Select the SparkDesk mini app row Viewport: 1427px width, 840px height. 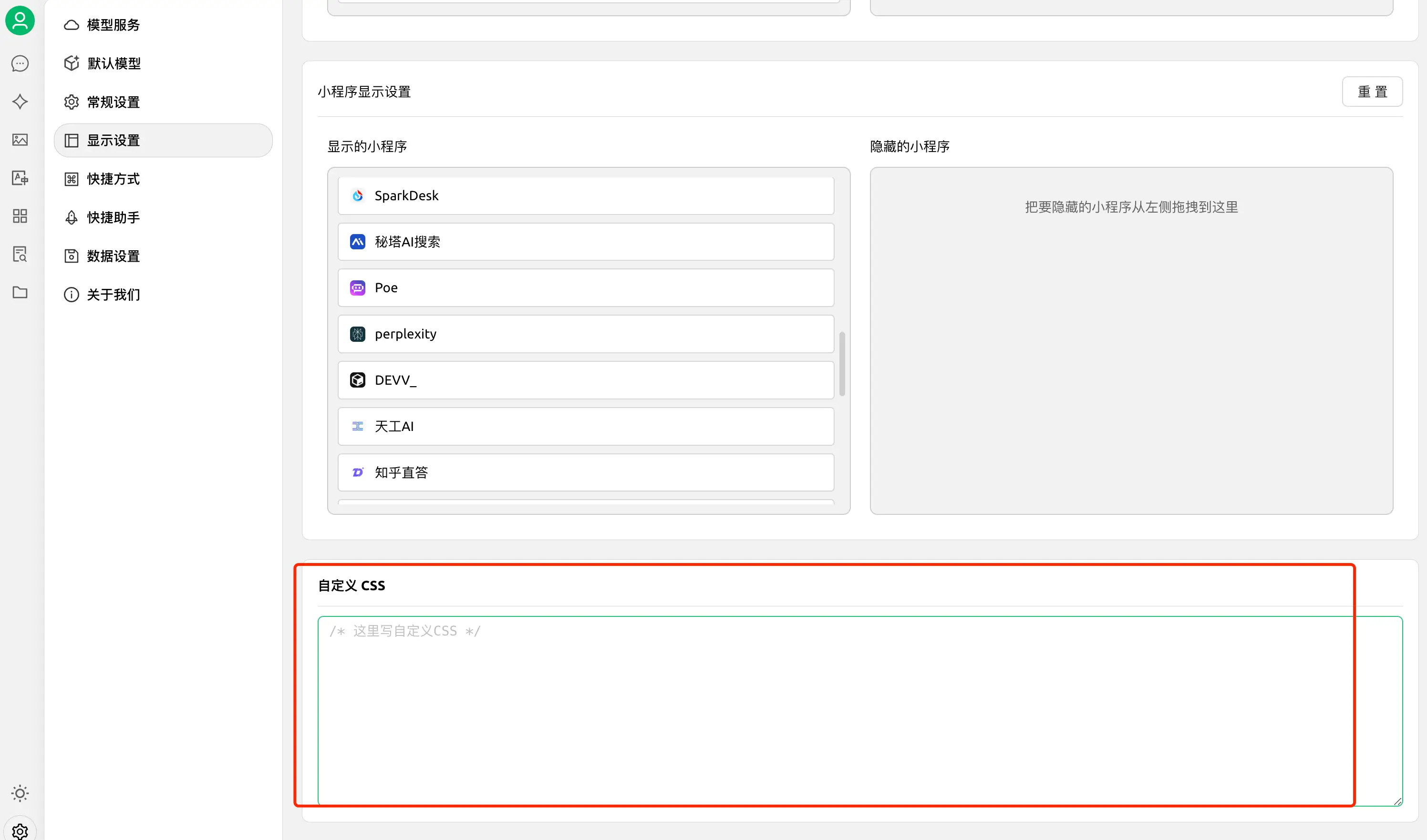coord(586,195)
